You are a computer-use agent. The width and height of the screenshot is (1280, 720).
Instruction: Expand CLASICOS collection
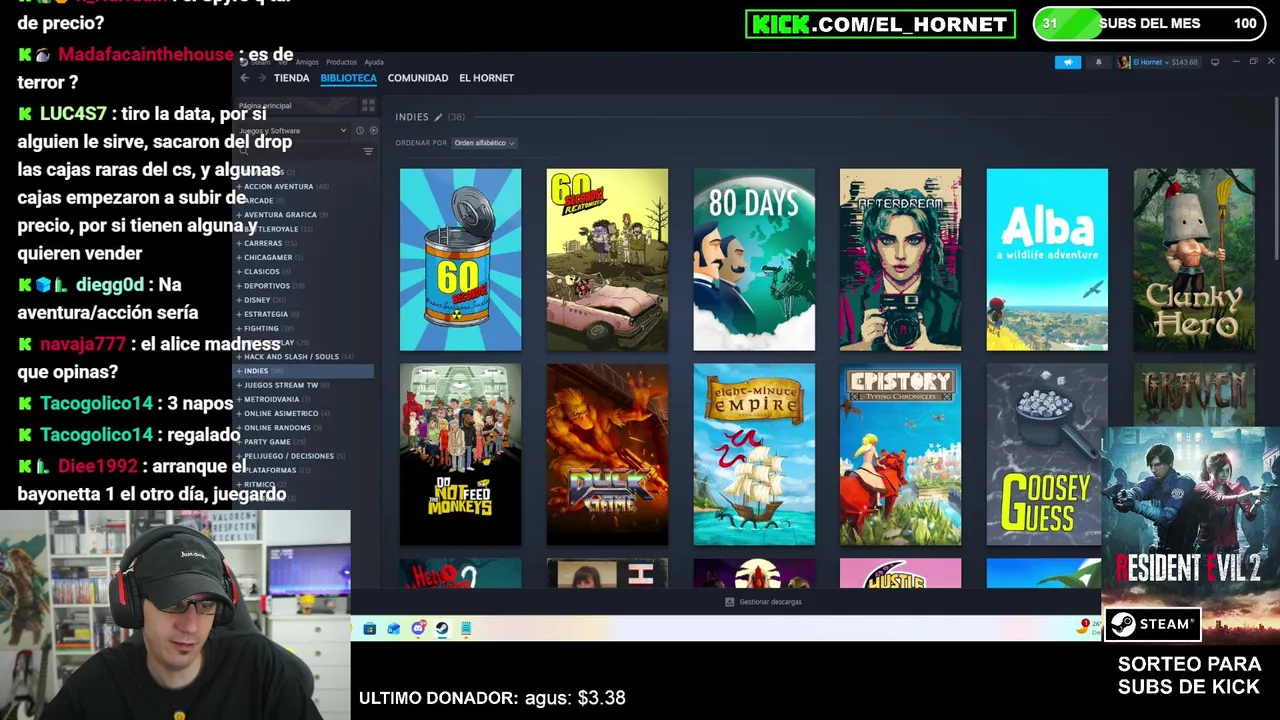pos(239,271)
